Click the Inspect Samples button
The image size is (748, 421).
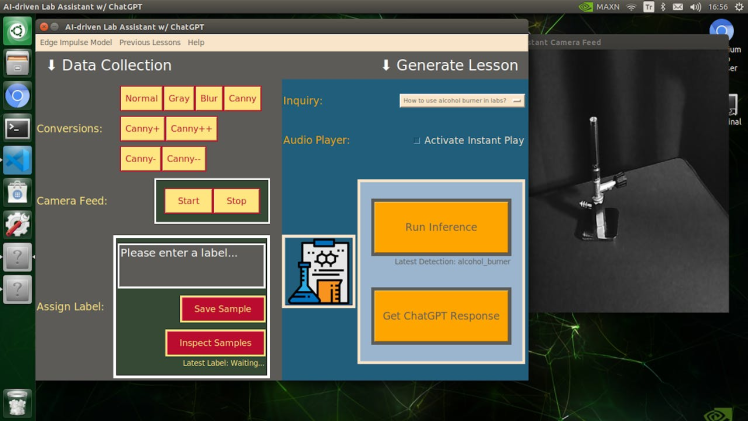point(215,343)
